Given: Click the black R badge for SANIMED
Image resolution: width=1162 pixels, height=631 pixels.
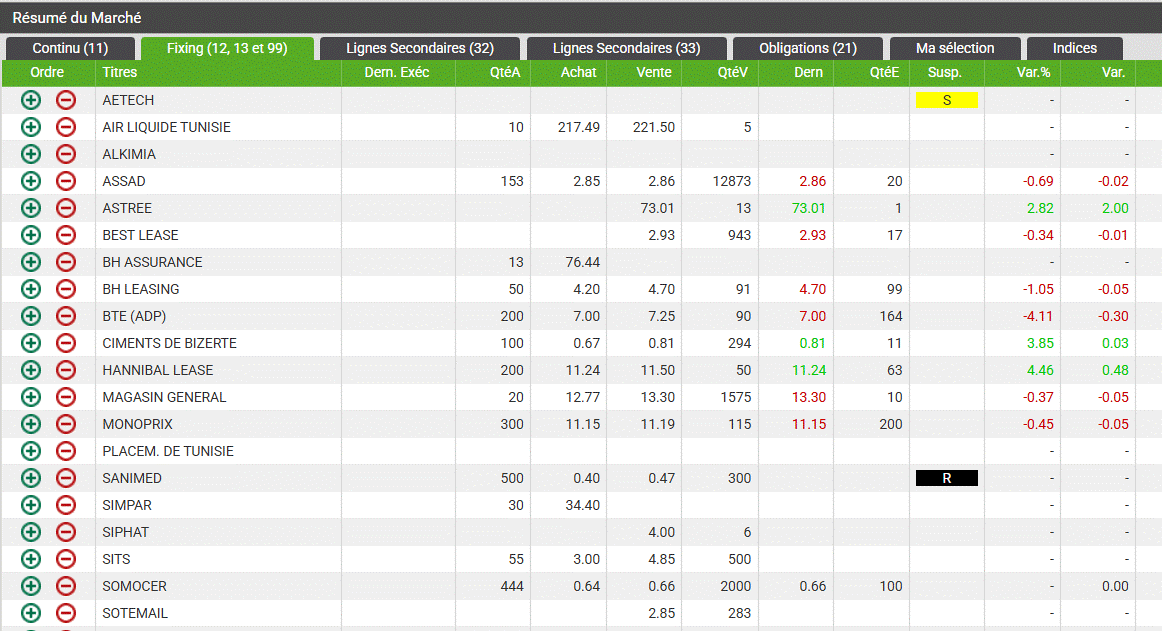Looking at the screenshot, I should pos(946,478).
